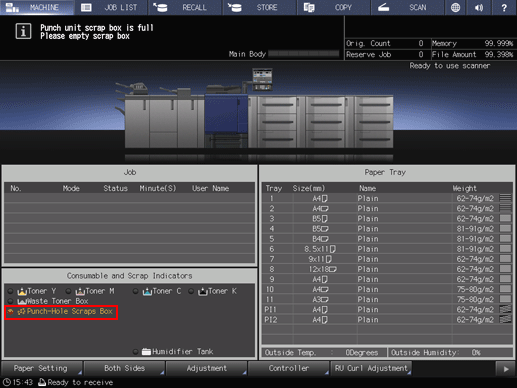Click the Job table Status column header
The image size is (517, 388).
115,189
